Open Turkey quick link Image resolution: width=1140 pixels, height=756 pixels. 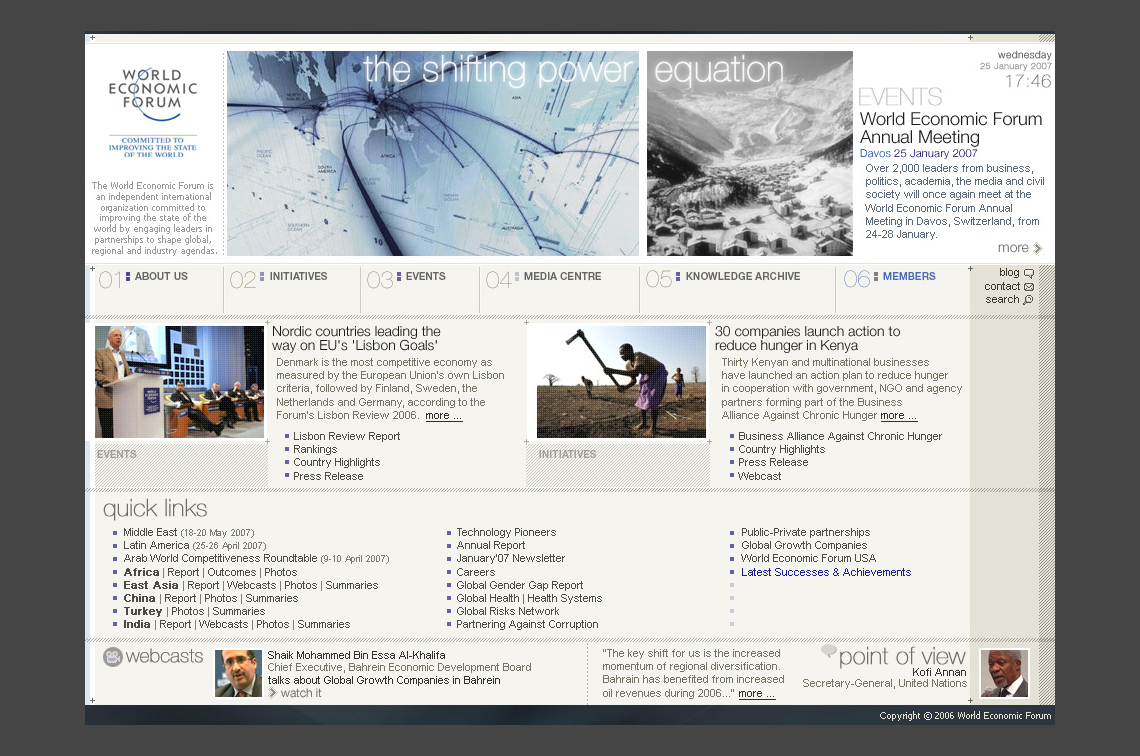[142, 611]
